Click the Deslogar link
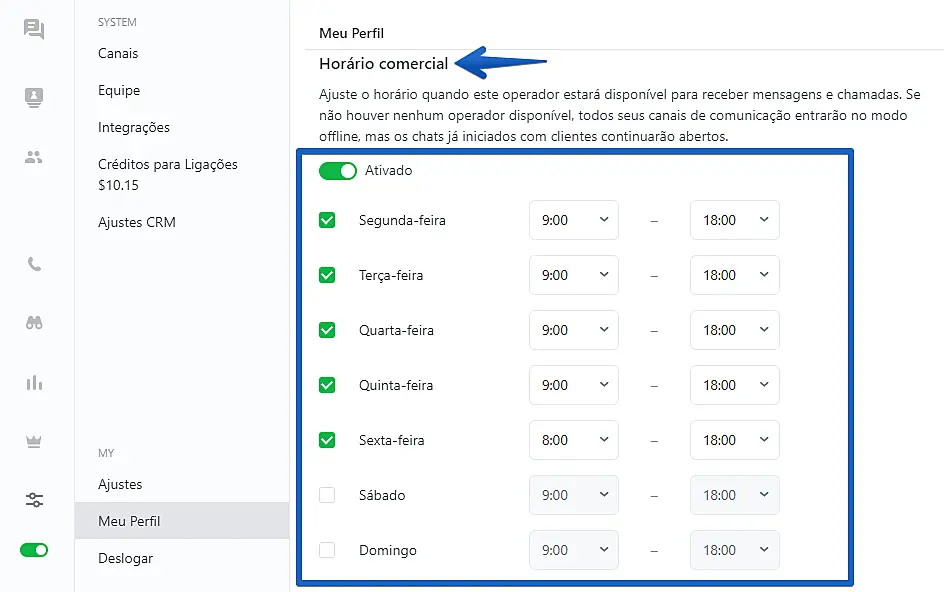944x592 pixels. (x=126, y=558)
